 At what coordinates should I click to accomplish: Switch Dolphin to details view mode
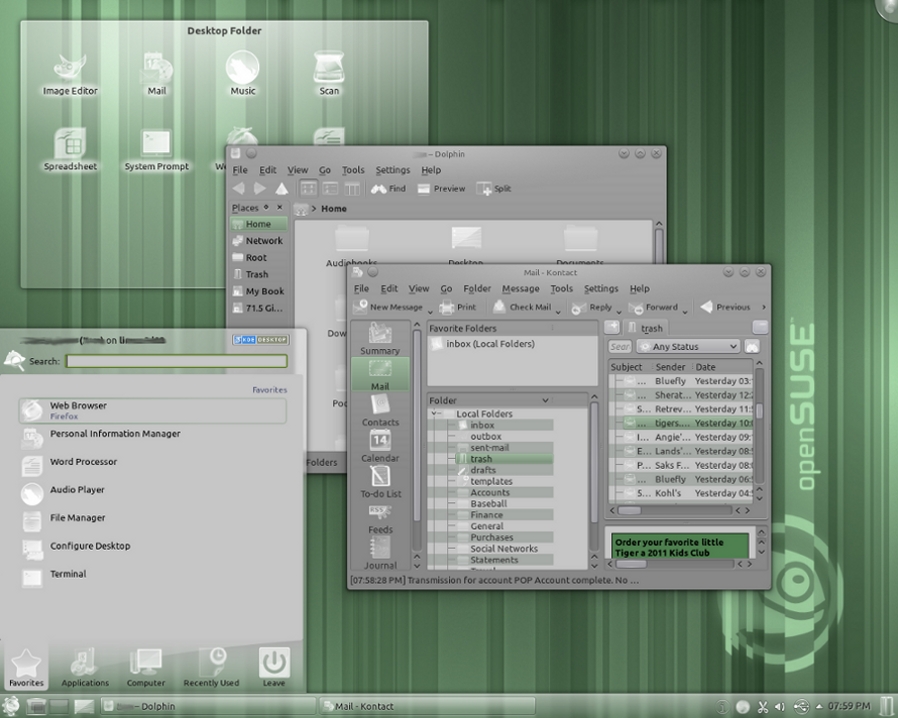pyautogui.click(x=330, y=188)
